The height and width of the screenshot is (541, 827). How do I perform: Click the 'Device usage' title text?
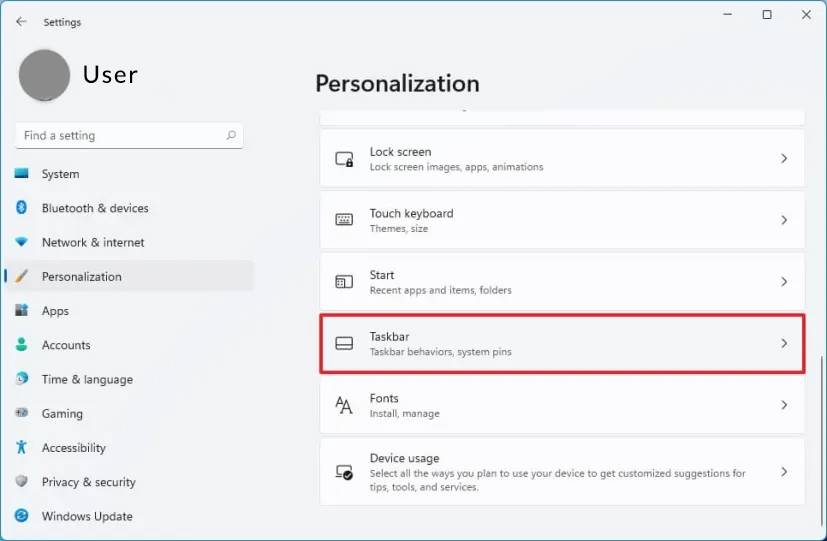pos(405,458)
